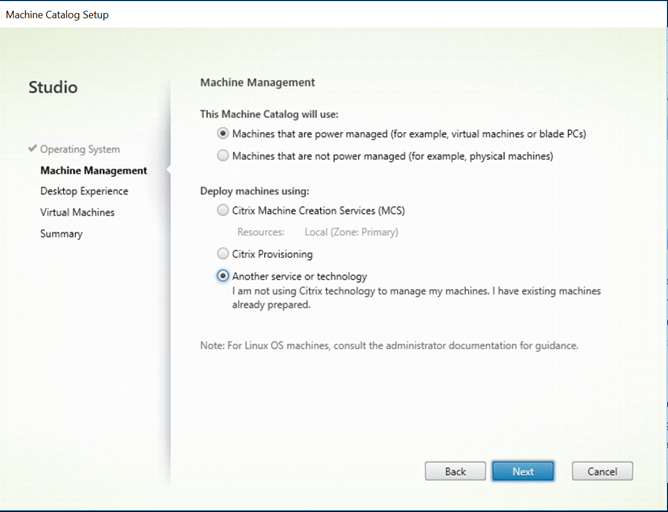The width and height of the screenshot is (668, 512).
Task: Select Another service or technology option
Action: point(223,276)
